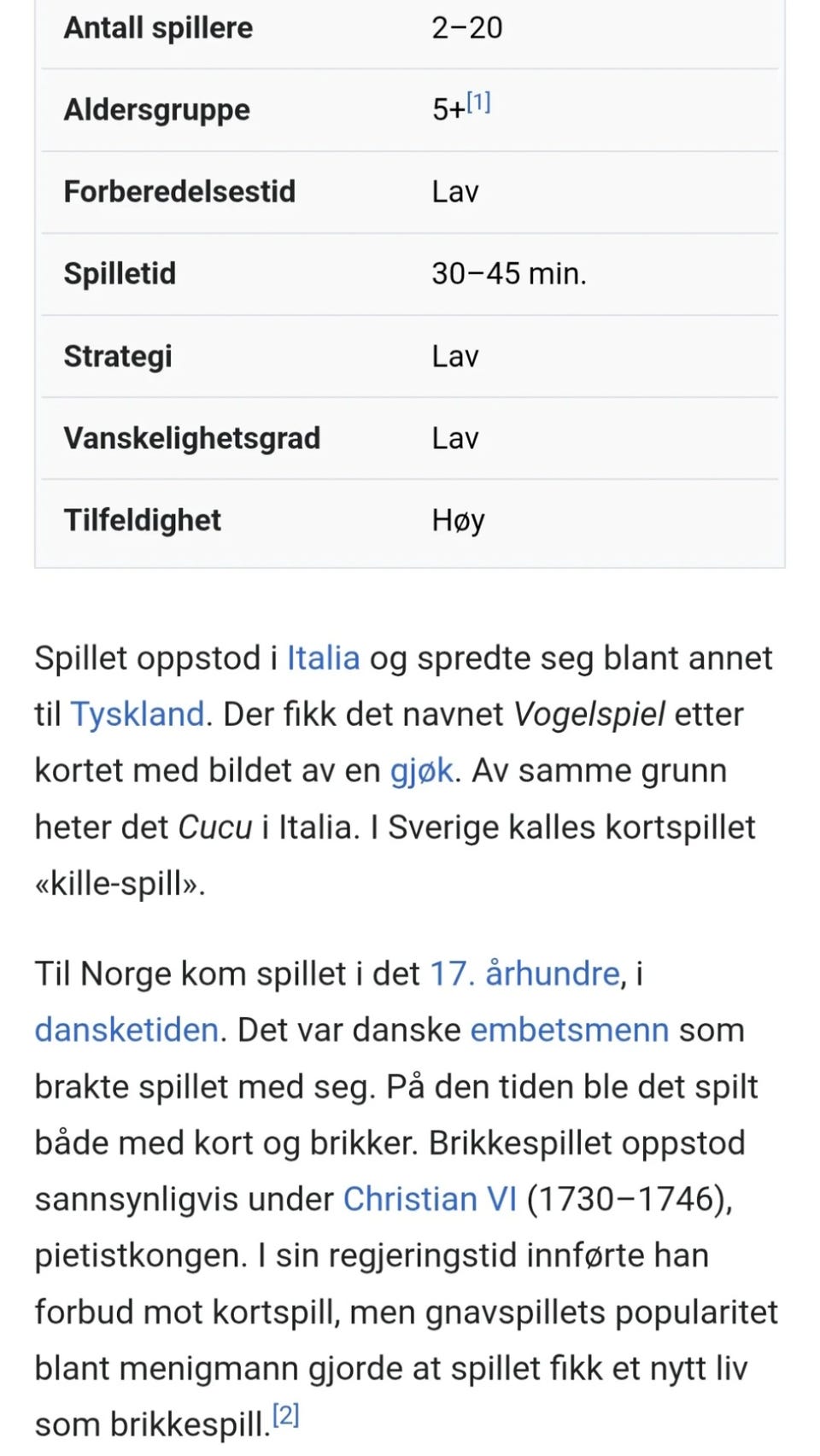Open the dansketiden link
820x1456 pixels.
coord(126,1031)
